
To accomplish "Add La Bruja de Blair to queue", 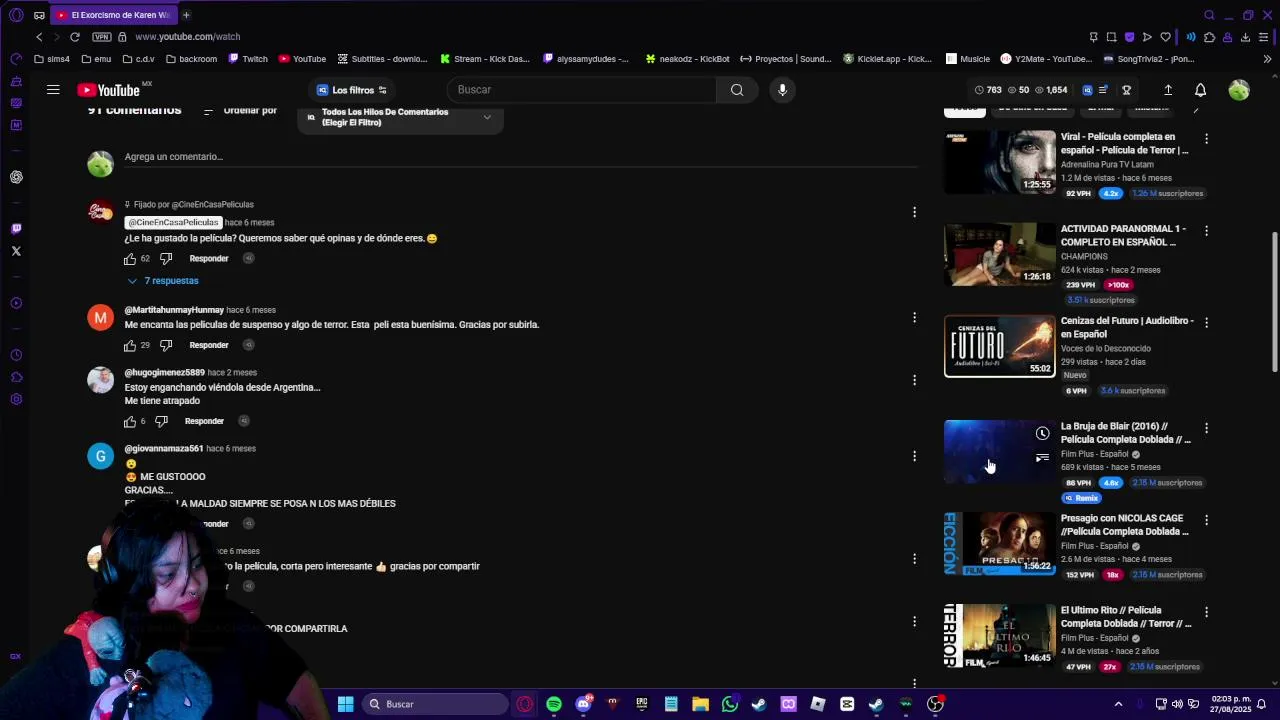I will (1042, 458).
